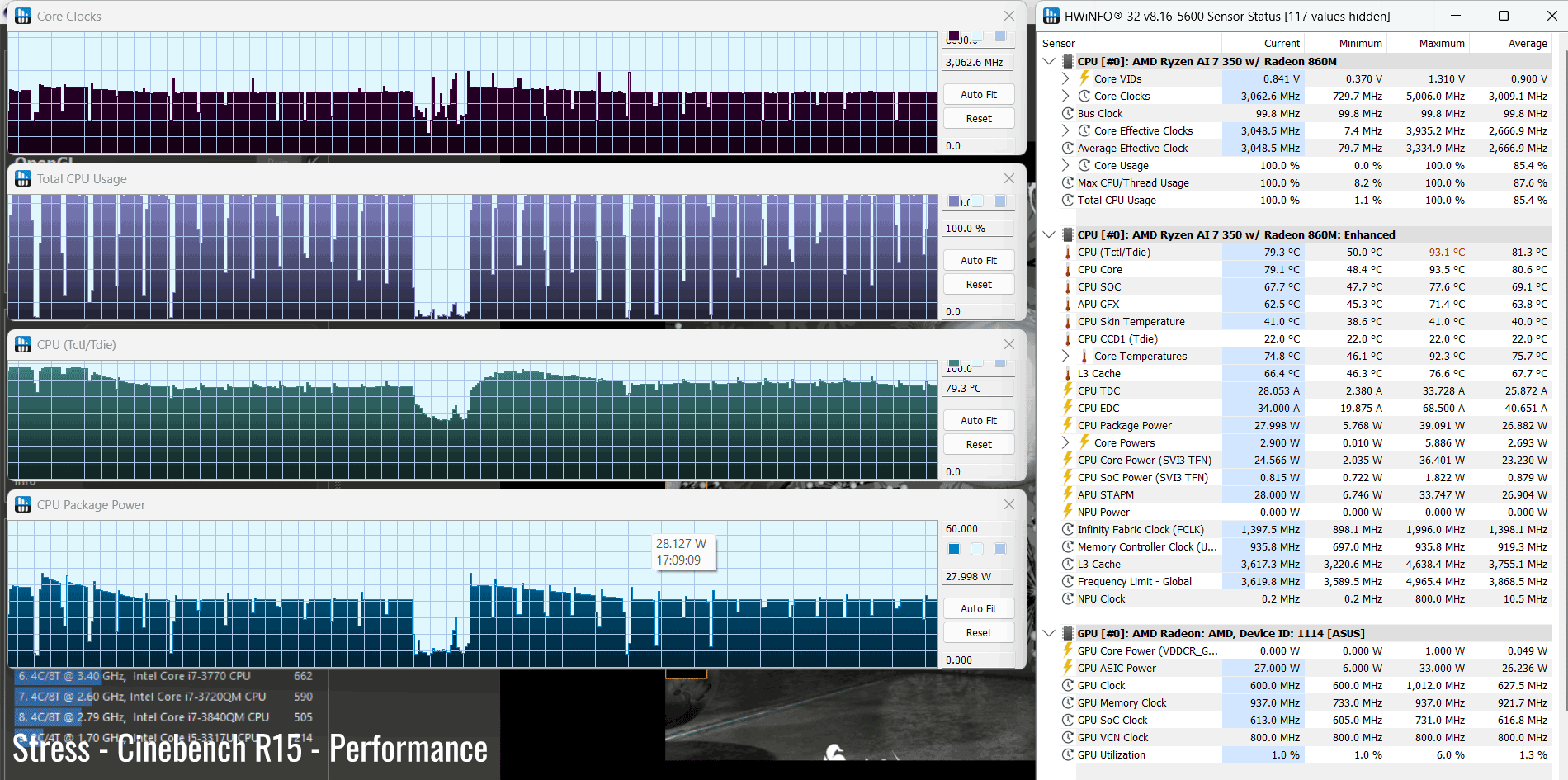Collapse the GPU [#0] AMD Radeon group

point(1049,633)
